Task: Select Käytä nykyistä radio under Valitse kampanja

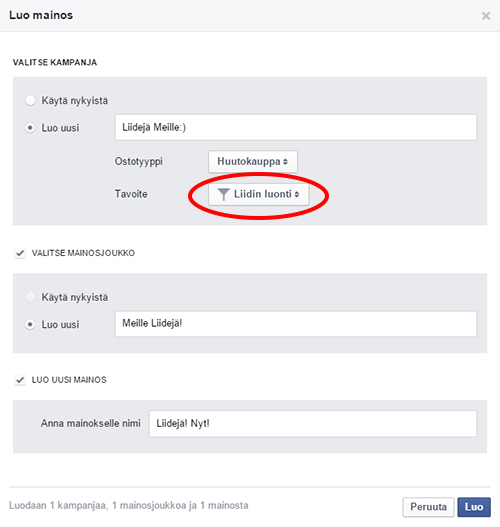Action: pyautogui.click(x=30, y=100)
